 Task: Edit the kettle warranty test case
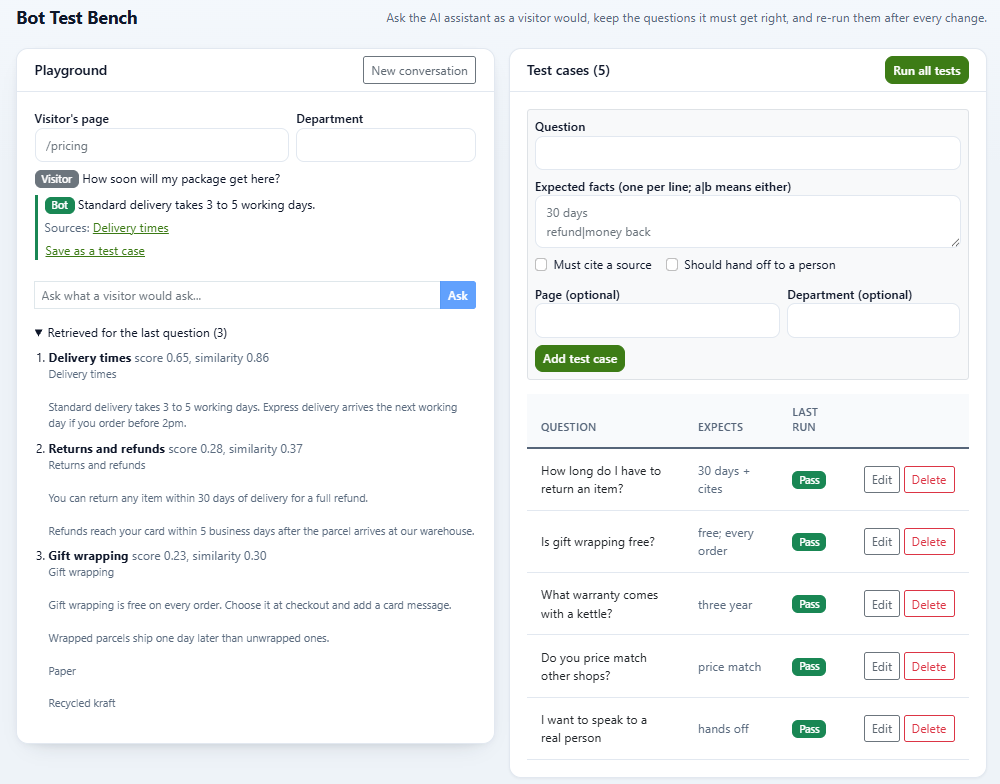pyautogui.click(x=881, y=604)
